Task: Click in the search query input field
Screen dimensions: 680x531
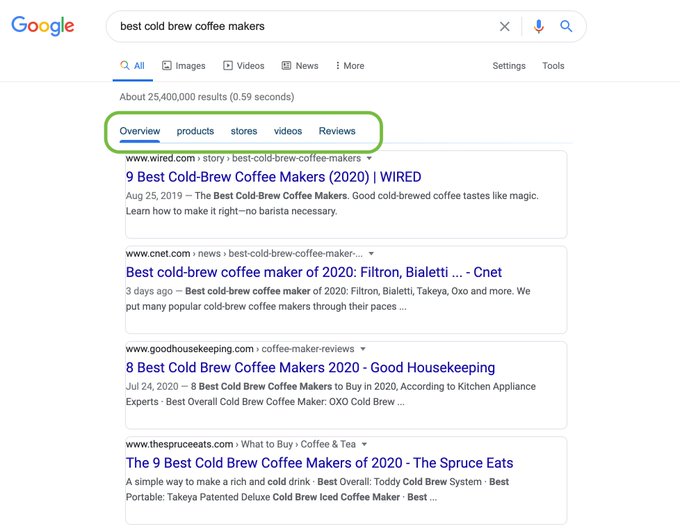Action: (300, 27)
